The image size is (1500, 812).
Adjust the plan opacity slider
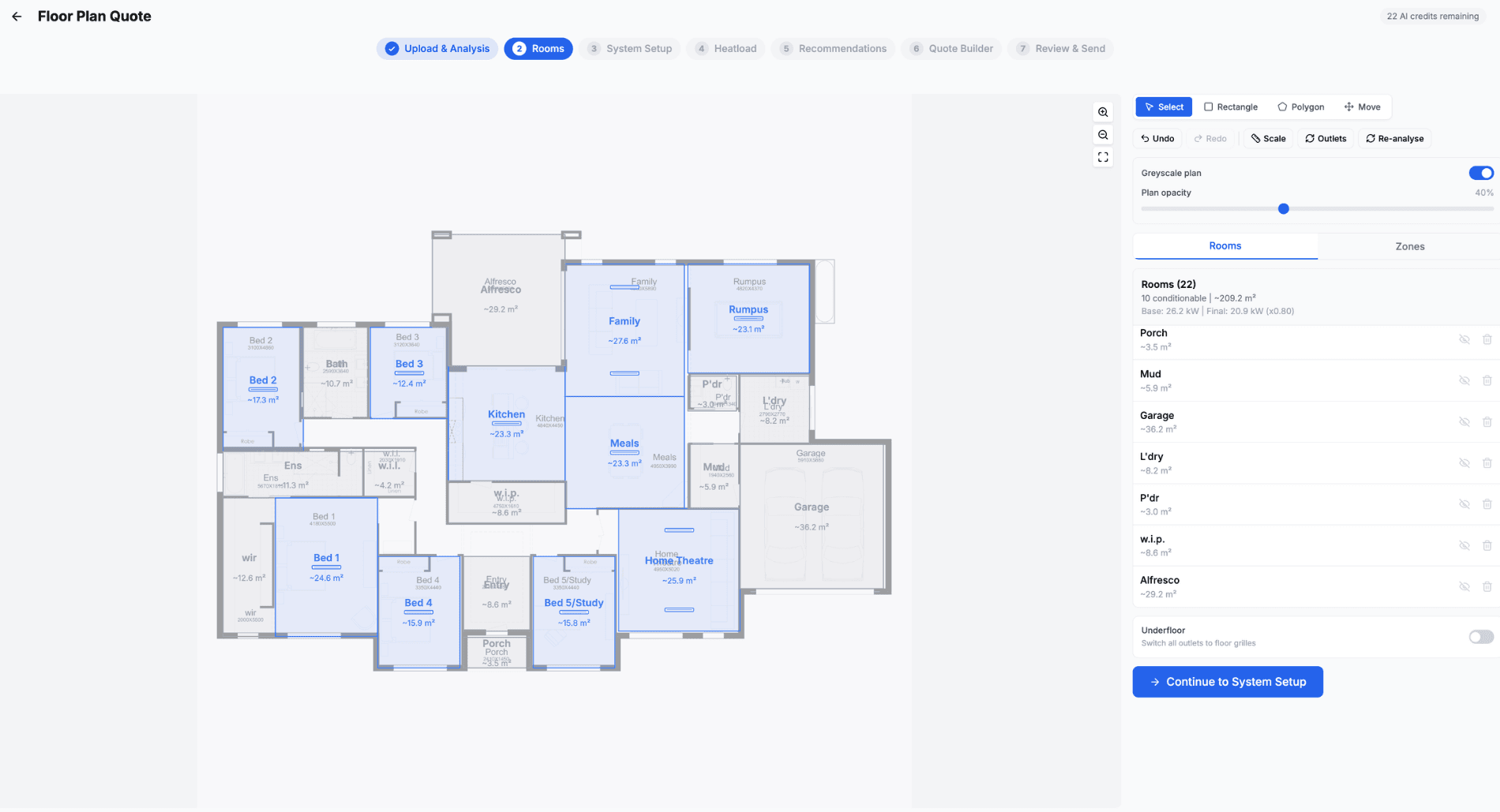point(1283,208)
